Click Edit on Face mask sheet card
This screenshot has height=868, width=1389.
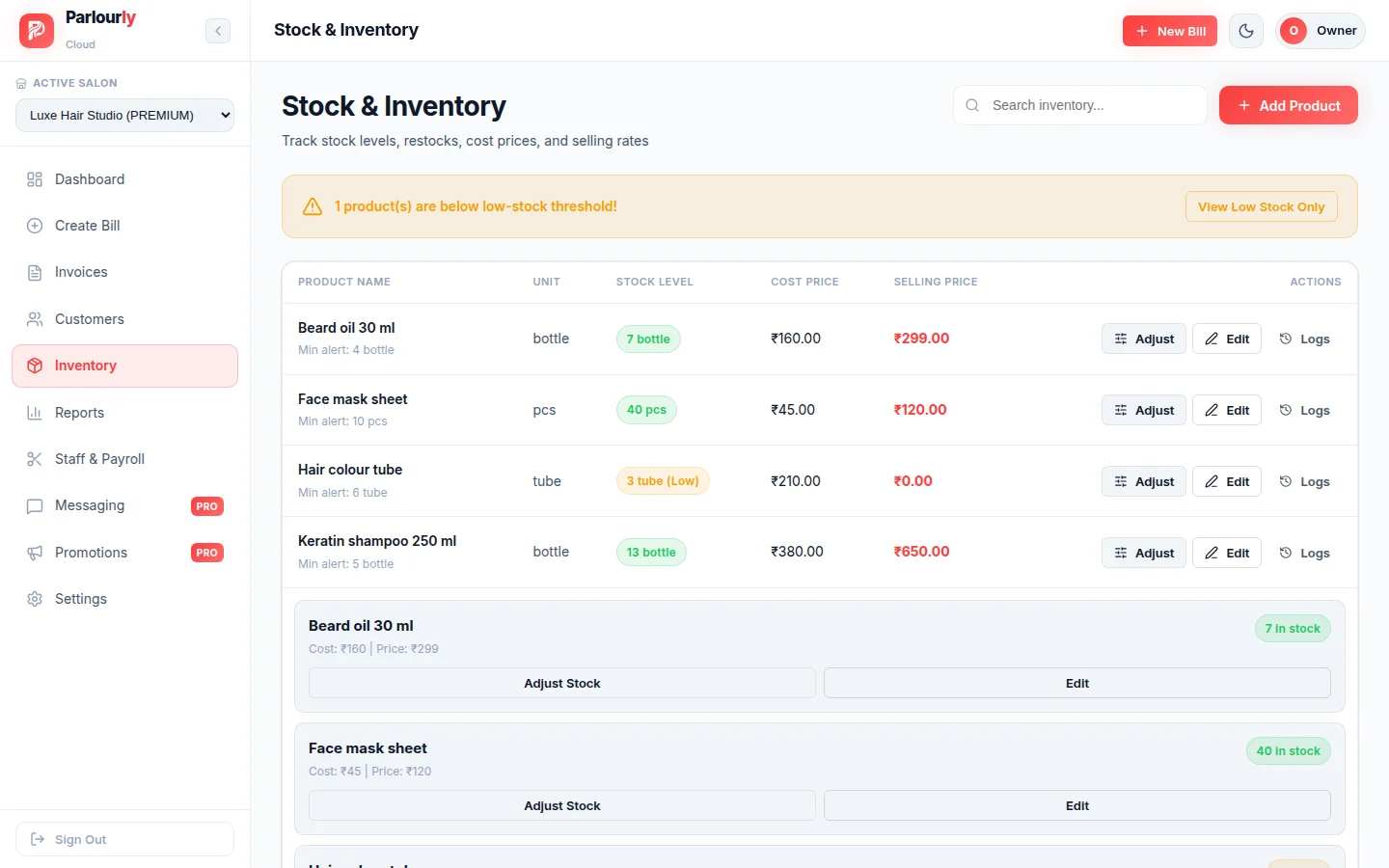tap(1077, 805)
